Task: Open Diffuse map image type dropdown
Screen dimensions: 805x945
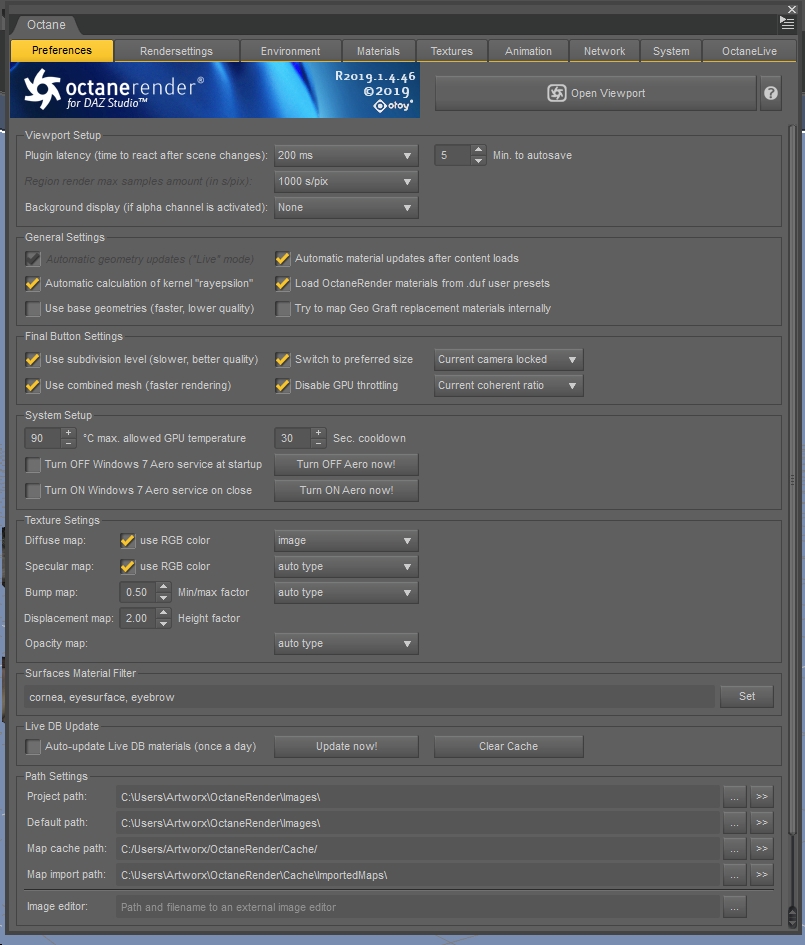Action: pyautogui.click(x=346, y=541)
